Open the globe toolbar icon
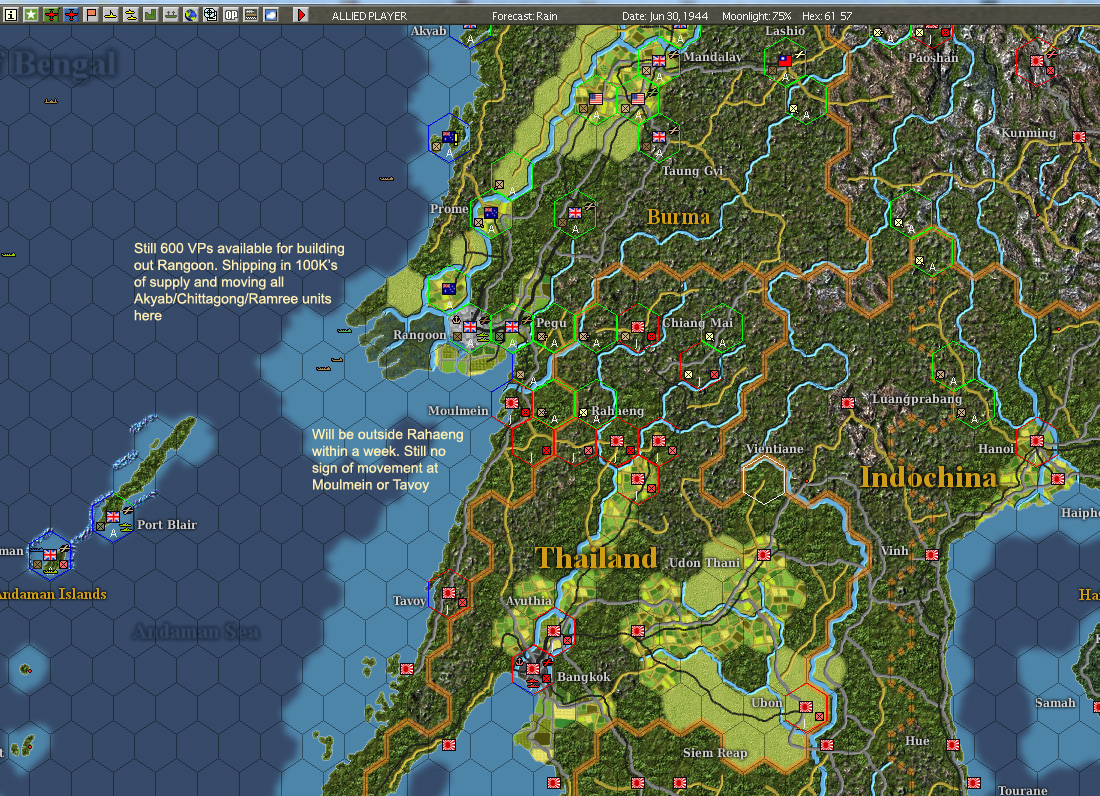1100x796 pixels. tap(191, 15)
